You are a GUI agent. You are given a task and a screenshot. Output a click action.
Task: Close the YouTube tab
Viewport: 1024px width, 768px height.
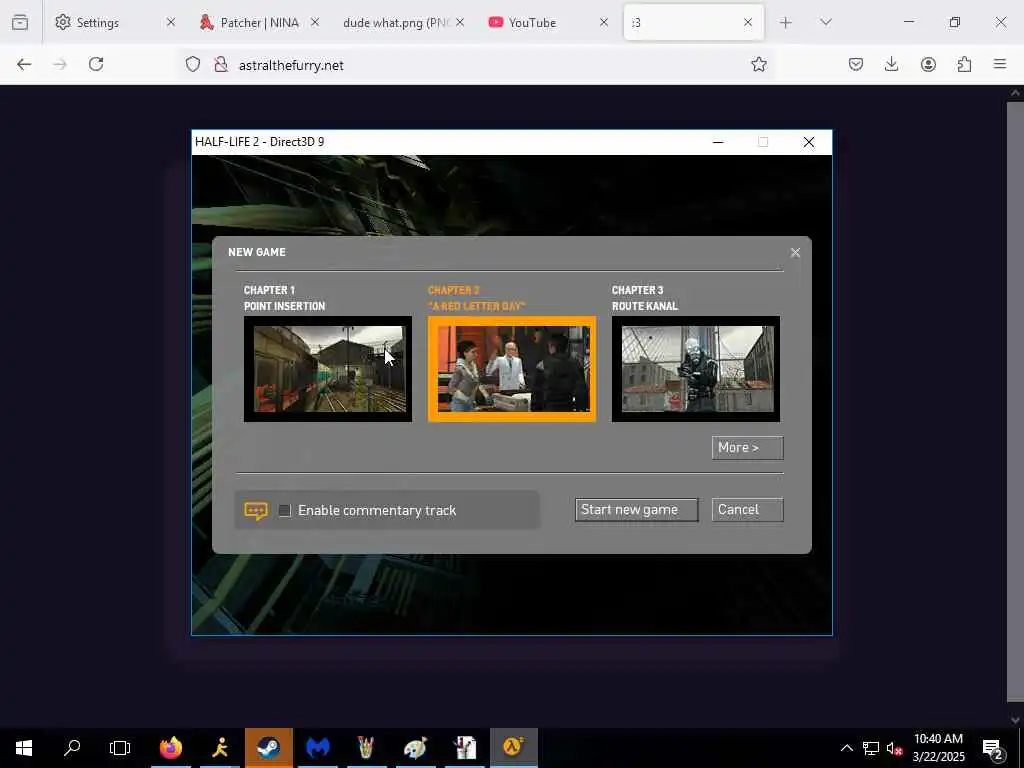pyautogui.click(x=603, y=22)
